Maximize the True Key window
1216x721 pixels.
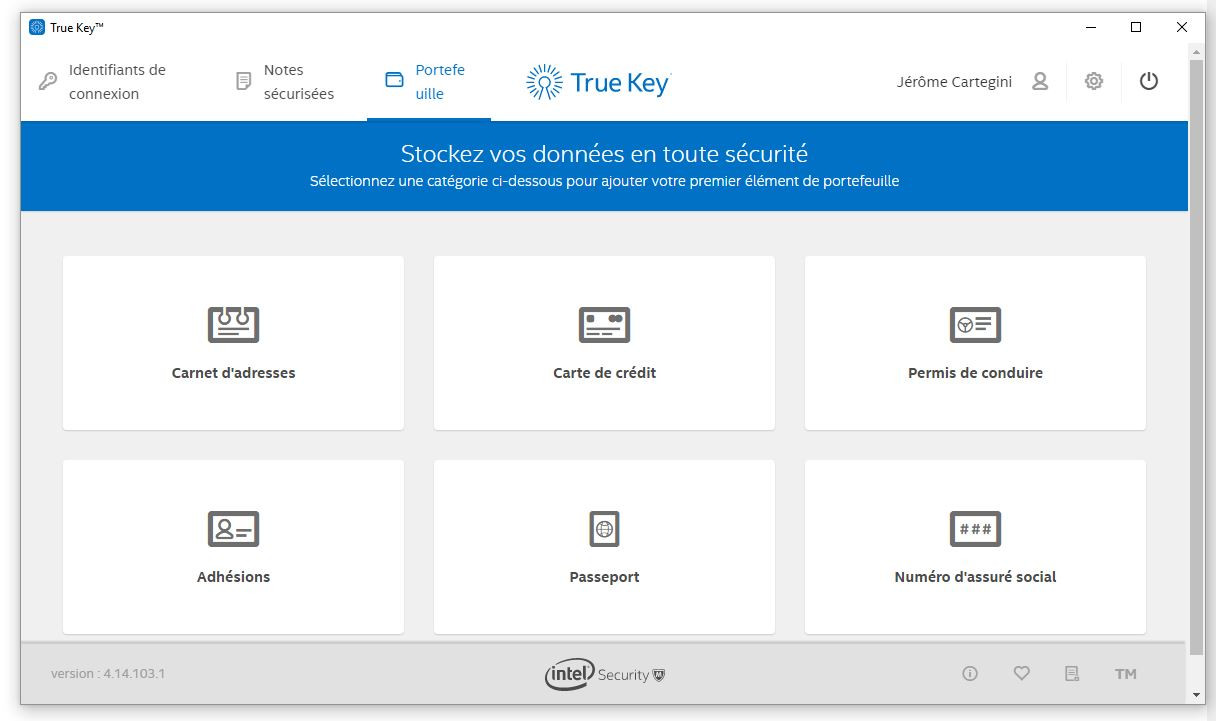click(1136, 27)
